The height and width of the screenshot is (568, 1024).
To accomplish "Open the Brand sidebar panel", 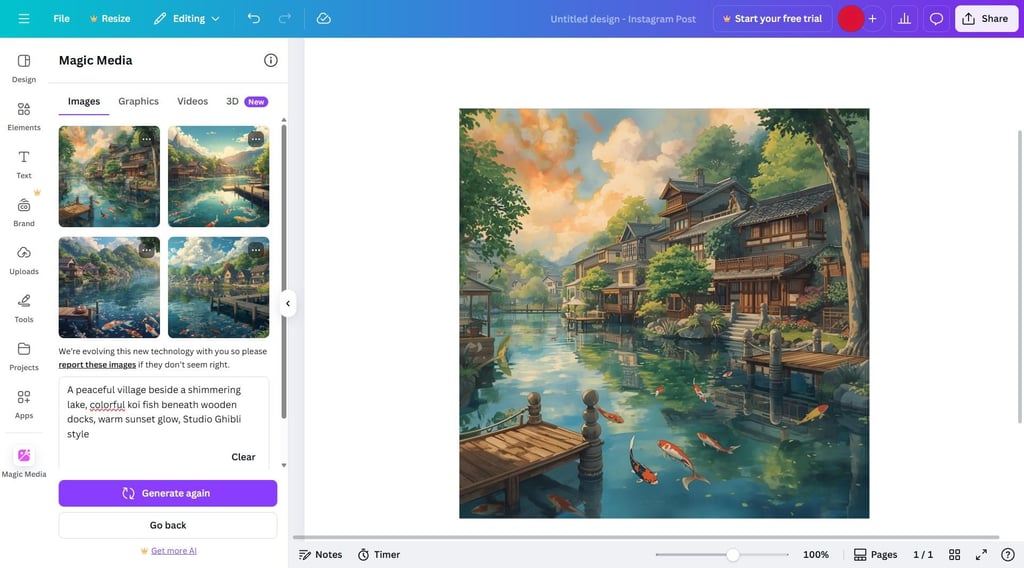I will tap(24, 213).
